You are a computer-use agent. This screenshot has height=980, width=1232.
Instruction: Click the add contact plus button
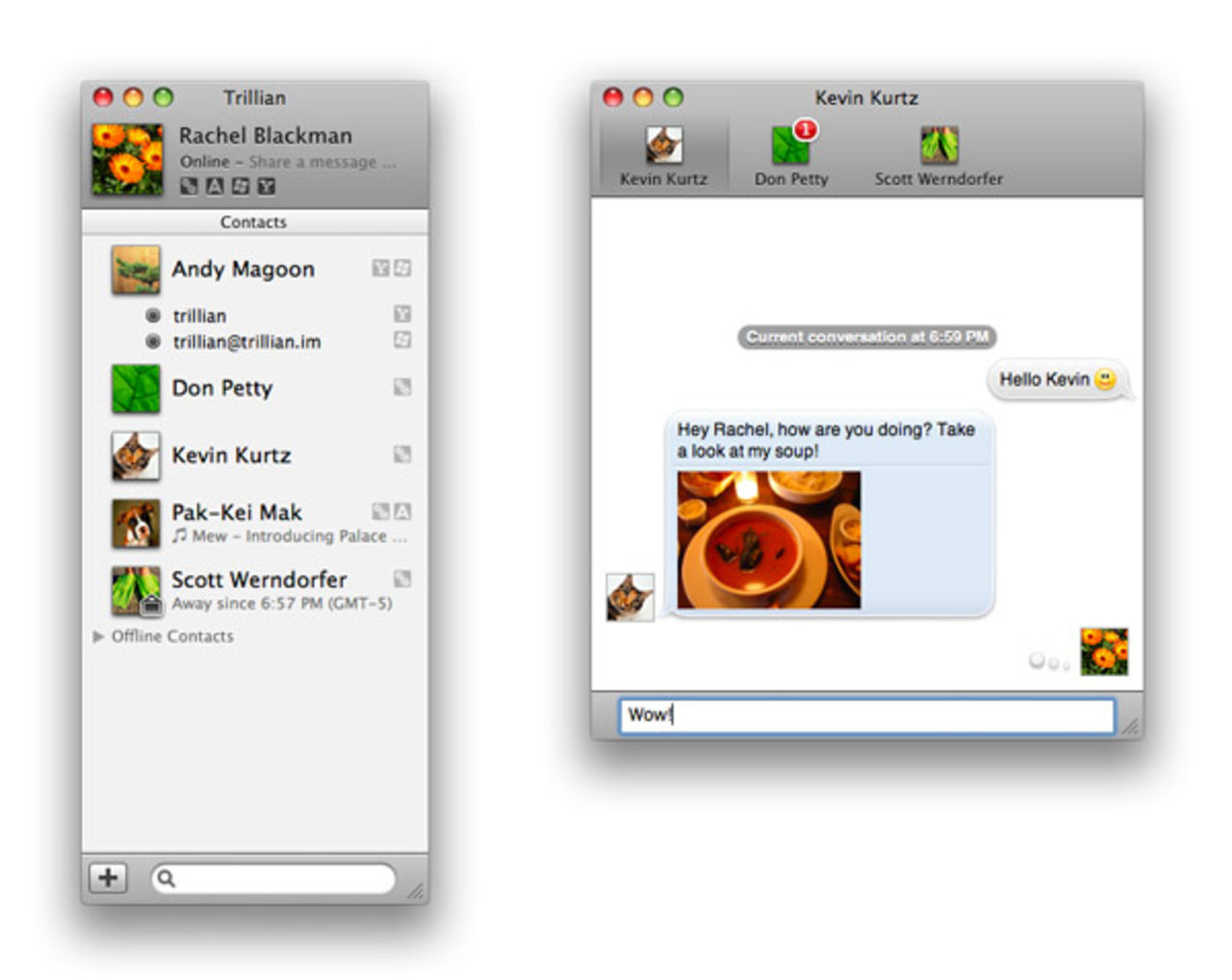tap(109, 877)
